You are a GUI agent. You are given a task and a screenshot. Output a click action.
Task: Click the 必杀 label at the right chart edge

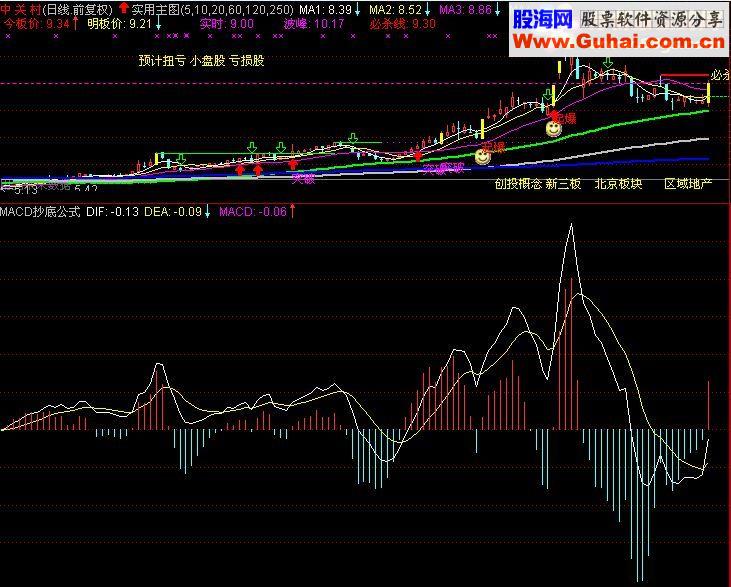tap(720, 75)
